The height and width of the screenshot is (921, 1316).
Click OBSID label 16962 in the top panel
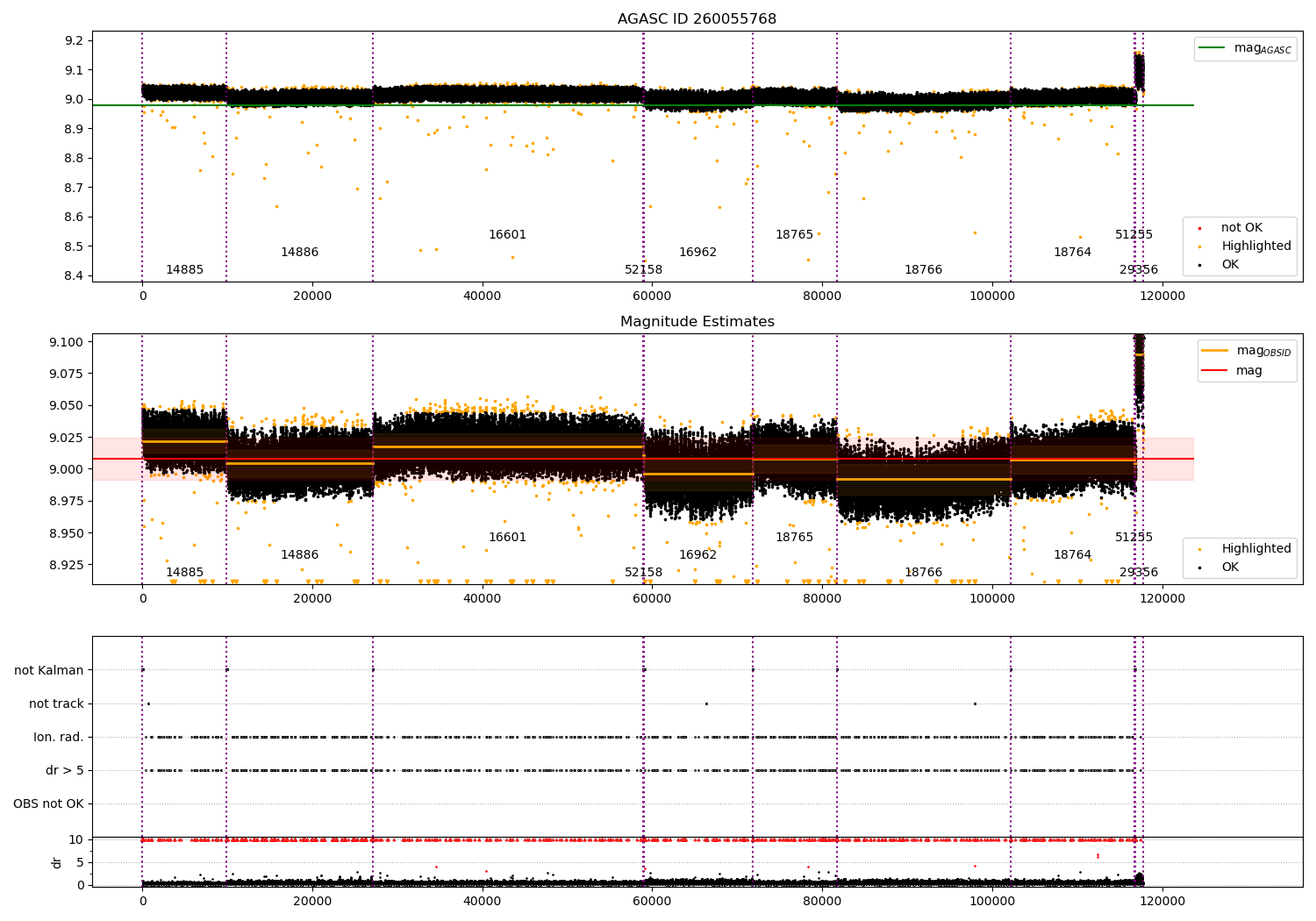tap(697, 252)
